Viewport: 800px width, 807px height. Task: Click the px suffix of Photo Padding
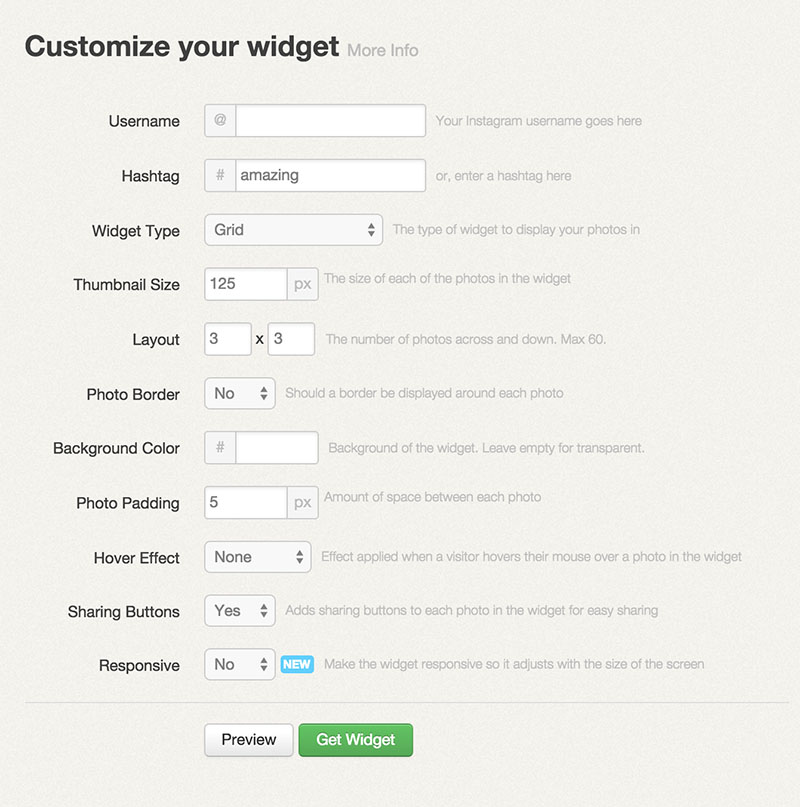pyautogui.click(x=303, y=502)
